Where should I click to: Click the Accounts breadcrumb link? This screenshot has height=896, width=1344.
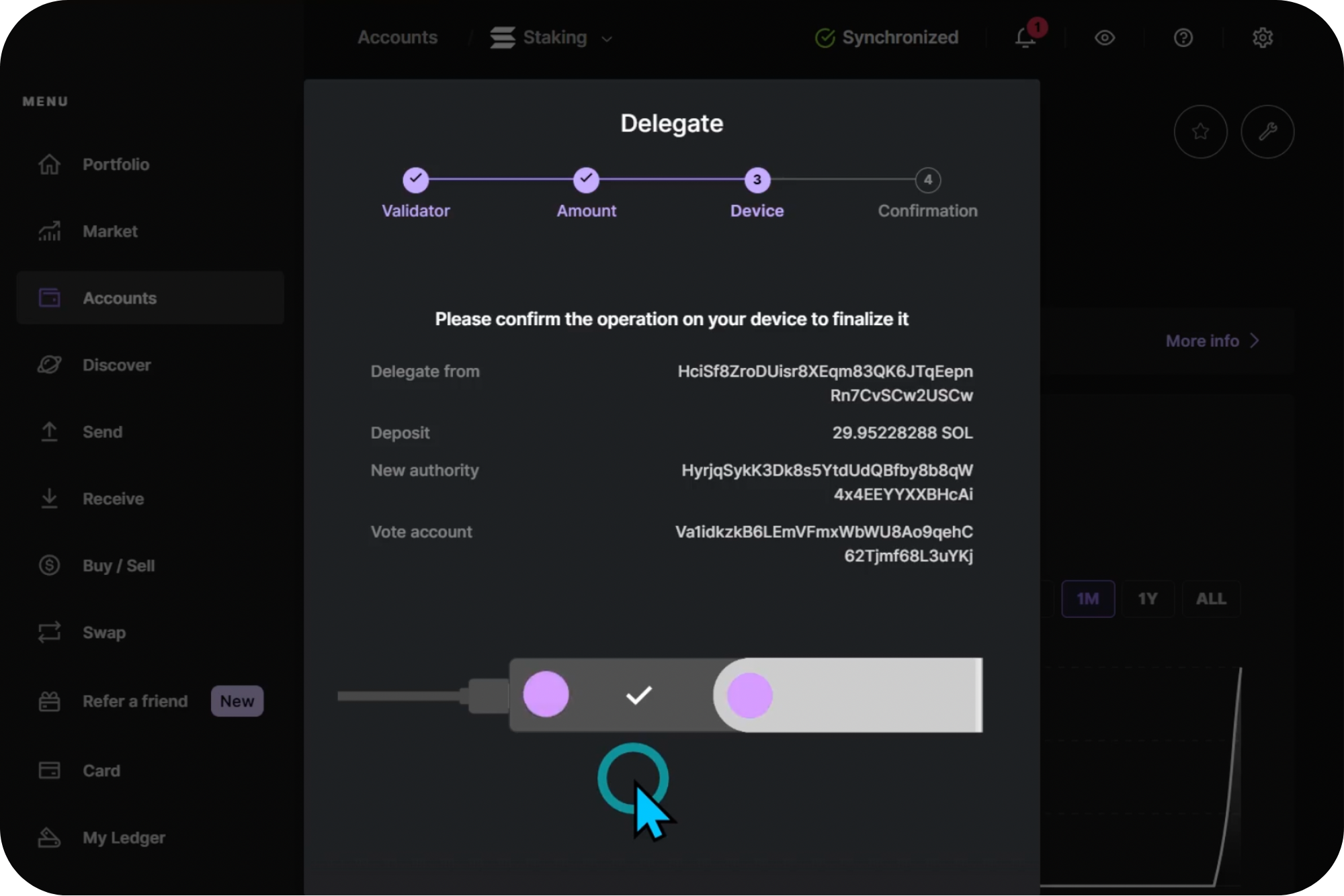point(397,38)
